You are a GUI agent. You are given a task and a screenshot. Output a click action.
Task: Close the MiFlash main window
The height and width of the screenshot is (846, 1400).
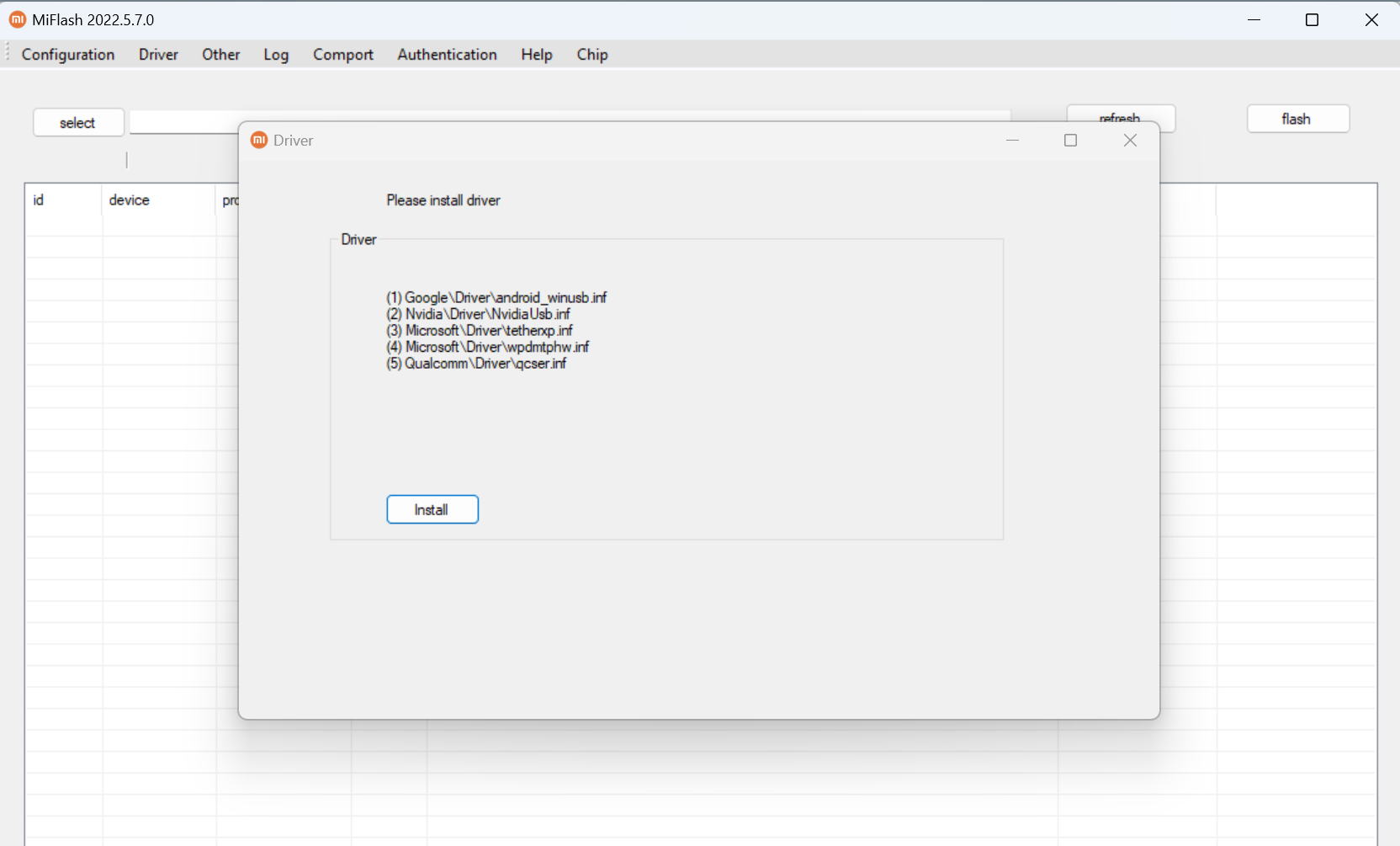(x=1371, y=19)
